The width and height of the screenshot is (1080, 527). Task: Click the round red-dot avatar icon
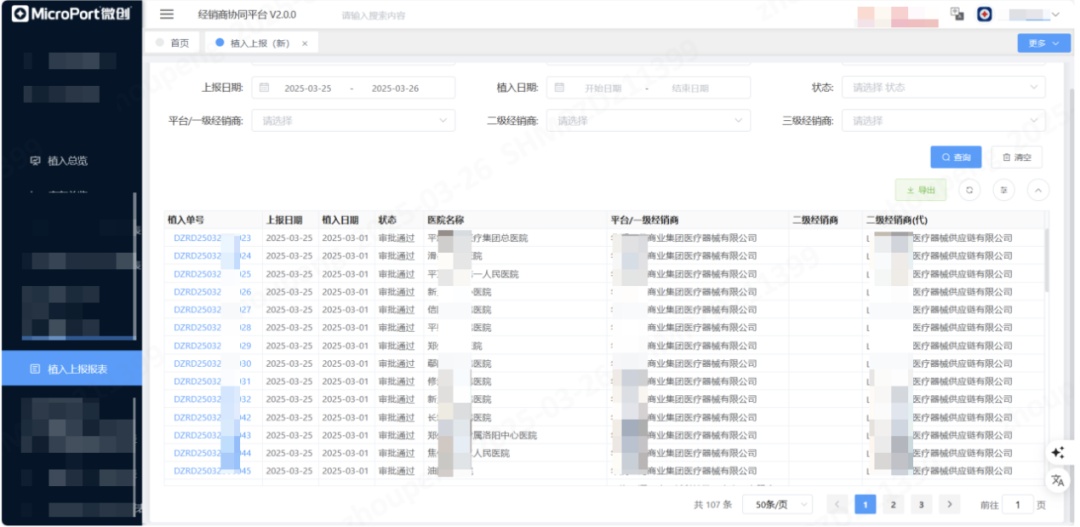[x=985, y=14]
